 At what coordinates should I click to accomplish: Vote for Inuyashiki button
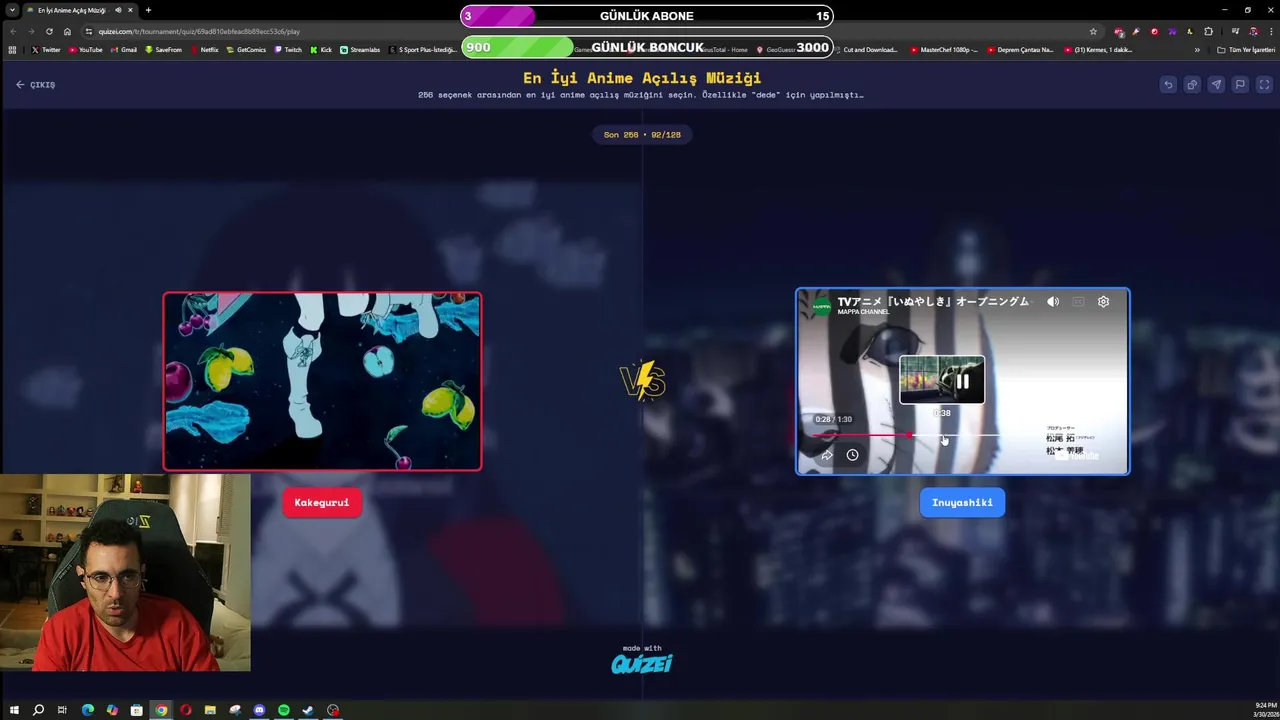[962, 502]
